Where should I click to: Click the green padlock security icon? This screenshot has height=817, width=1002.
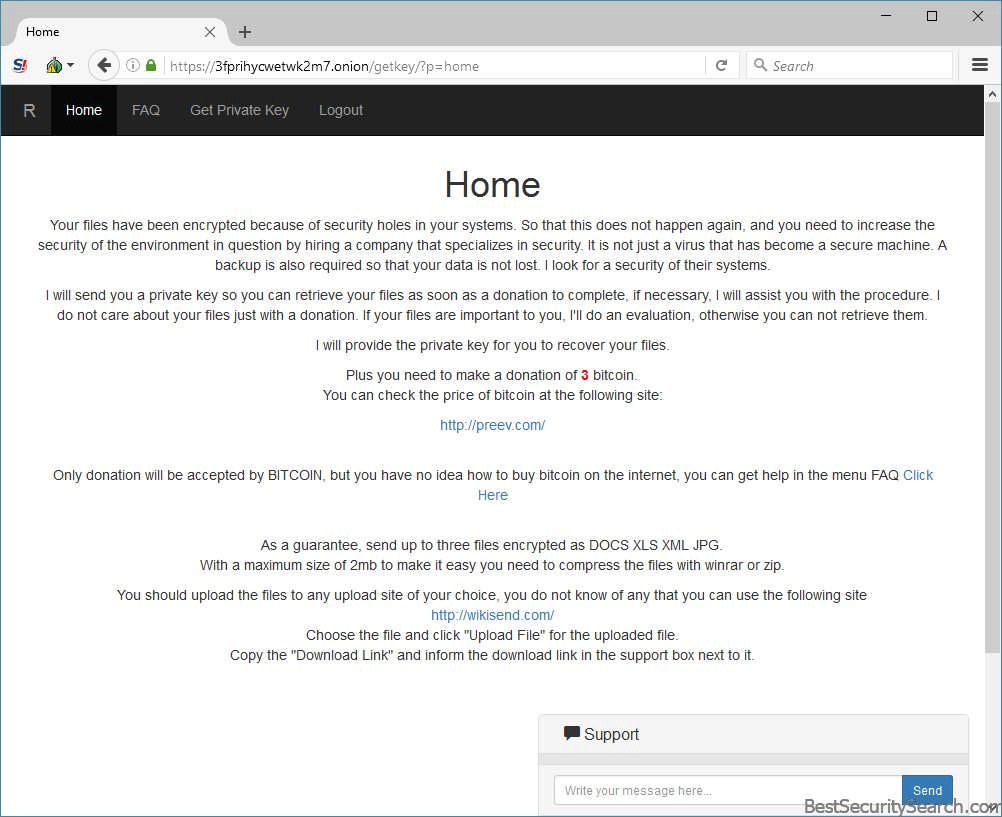151,66
